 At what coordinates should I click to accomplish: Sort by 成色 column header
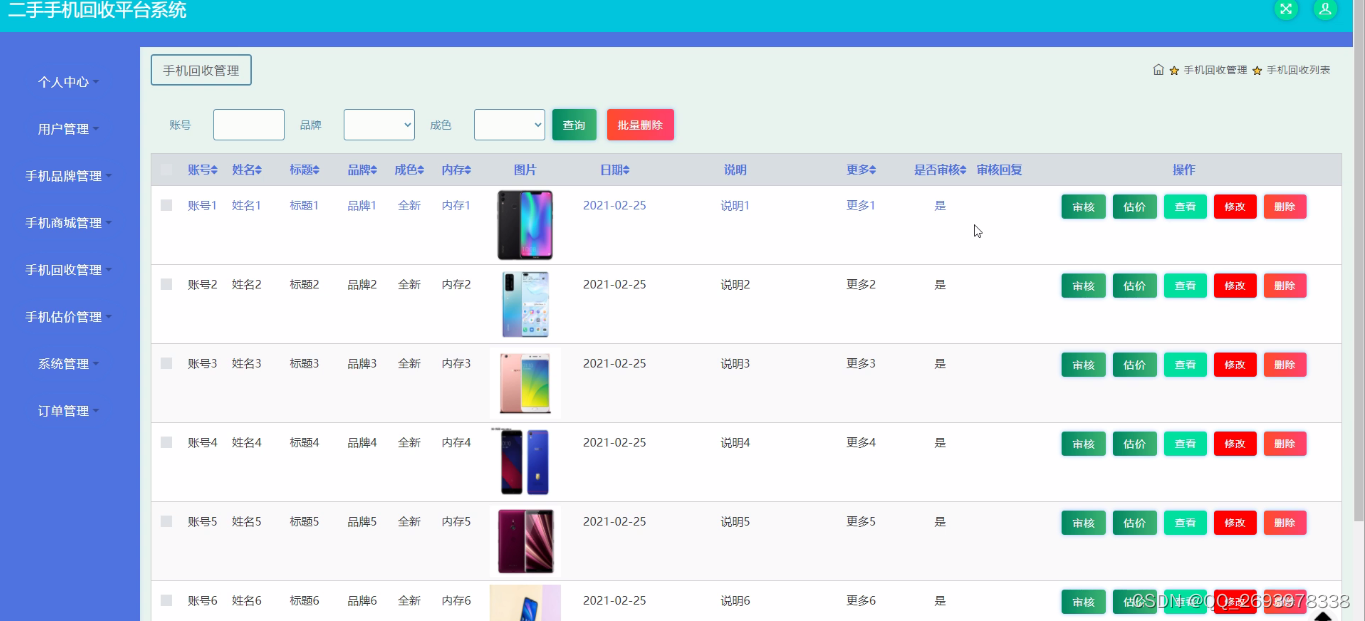coord(409,170)
